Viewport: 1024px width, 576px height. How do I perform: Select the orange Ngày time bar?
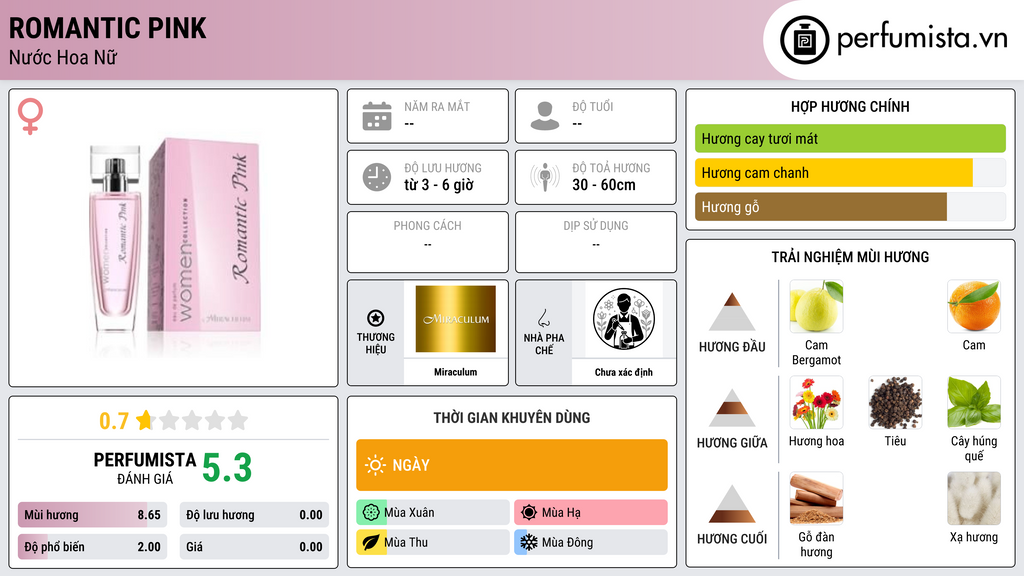coord(512,465)
